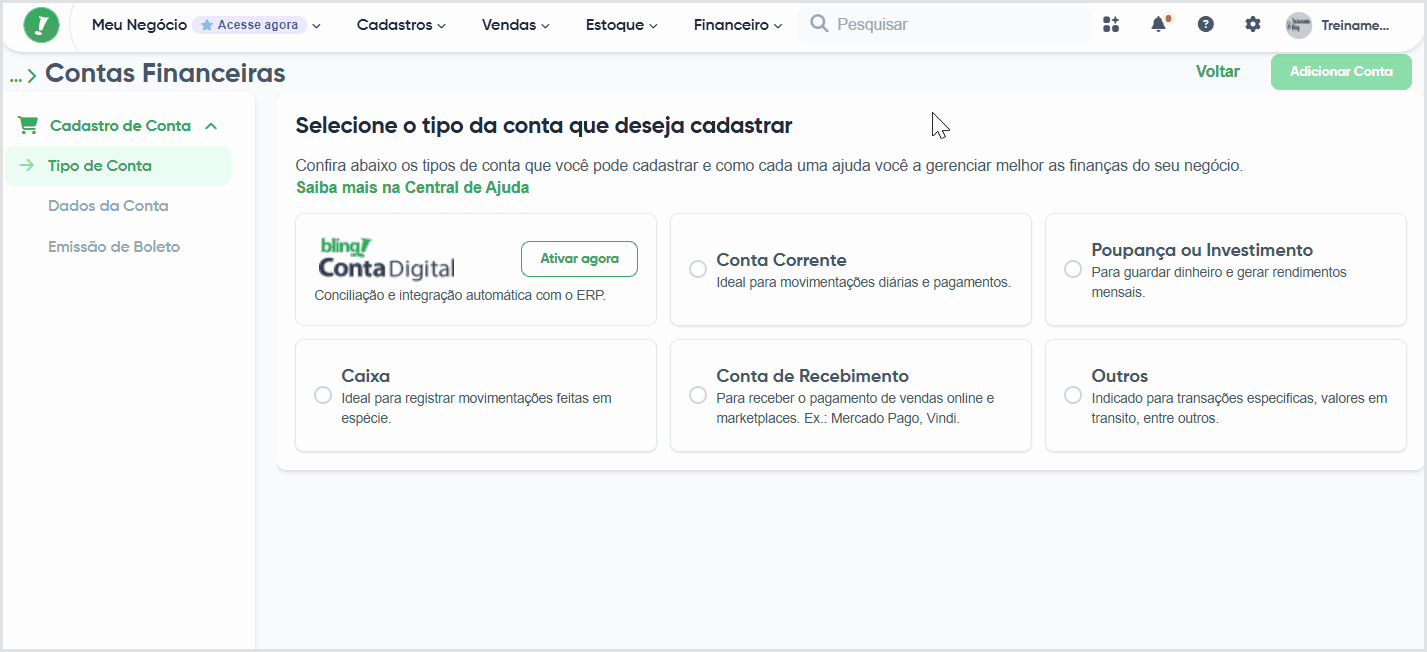Click the Pesquisar search field
The height and width of the screenshot is (652, 1427).
click(x=945, y=24)
